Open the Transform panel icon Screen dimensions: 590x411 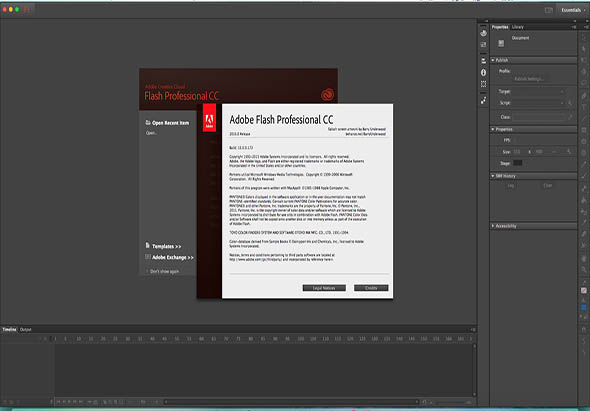tap(484, 84)
